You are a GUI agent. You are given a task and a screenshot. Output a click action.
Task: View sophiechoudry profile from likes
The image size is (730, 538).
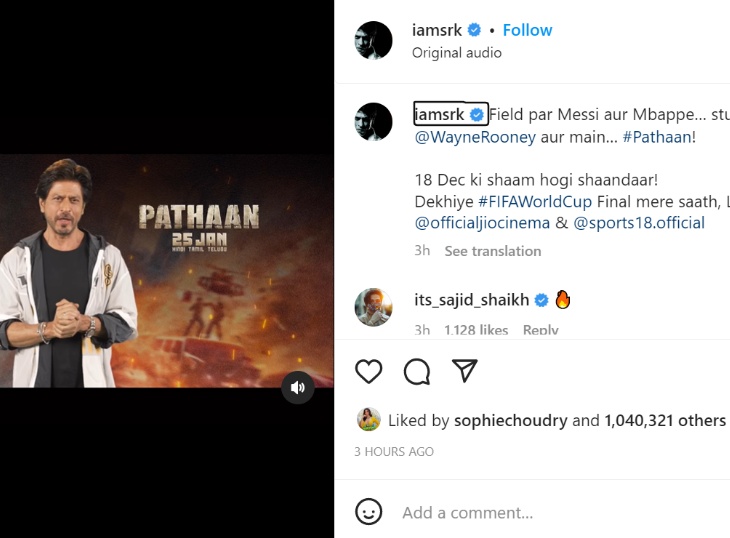[510, 420]
